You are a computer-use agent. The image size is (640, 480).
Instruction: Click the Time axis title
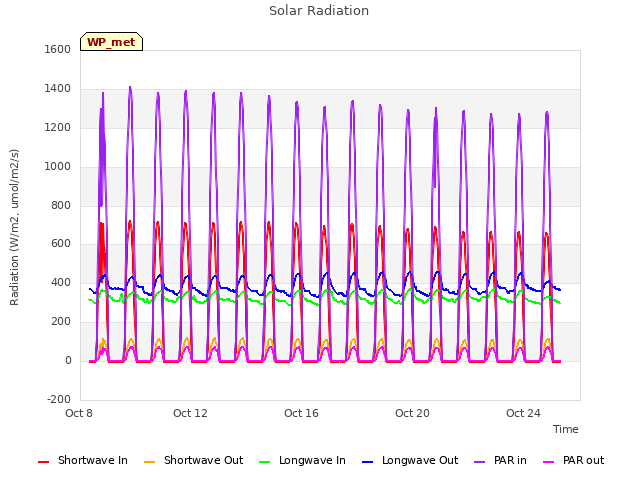566,429
